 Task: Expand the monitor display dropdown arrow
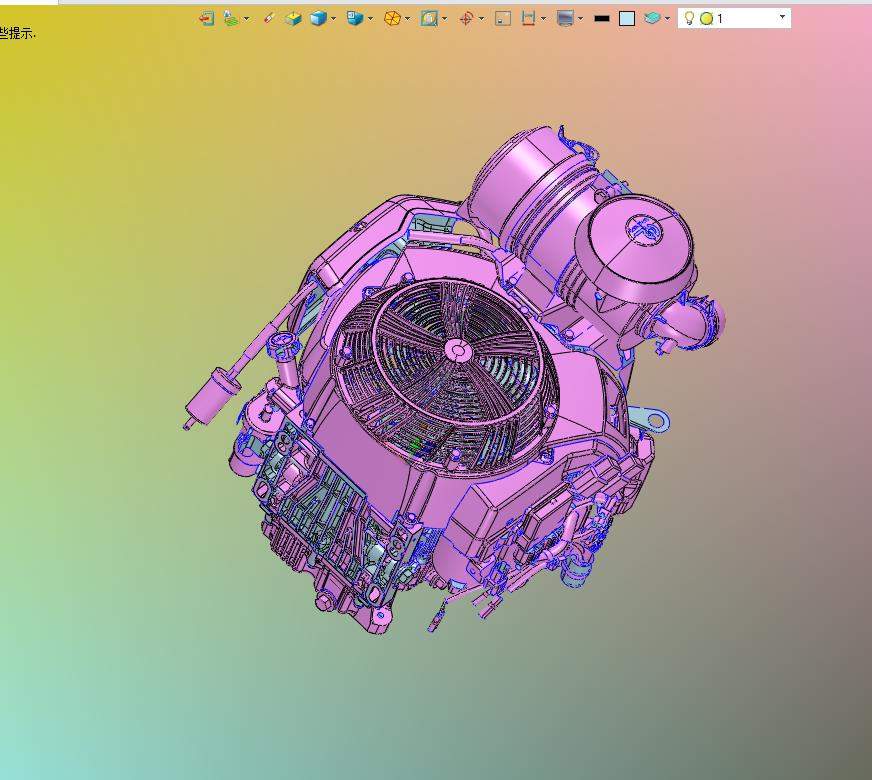coord(581,19)
